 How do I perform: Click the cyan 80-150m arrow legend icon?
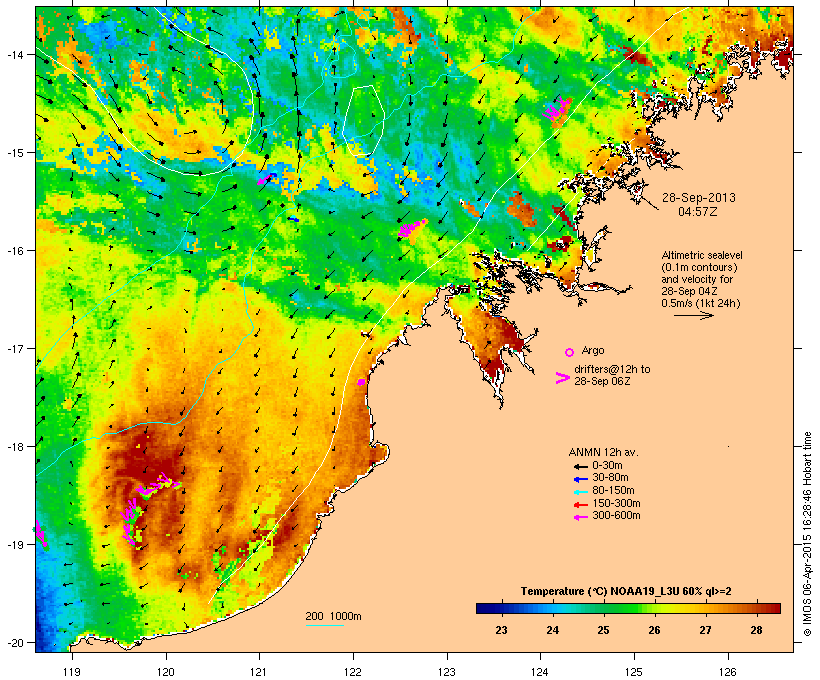click(580, 492)
